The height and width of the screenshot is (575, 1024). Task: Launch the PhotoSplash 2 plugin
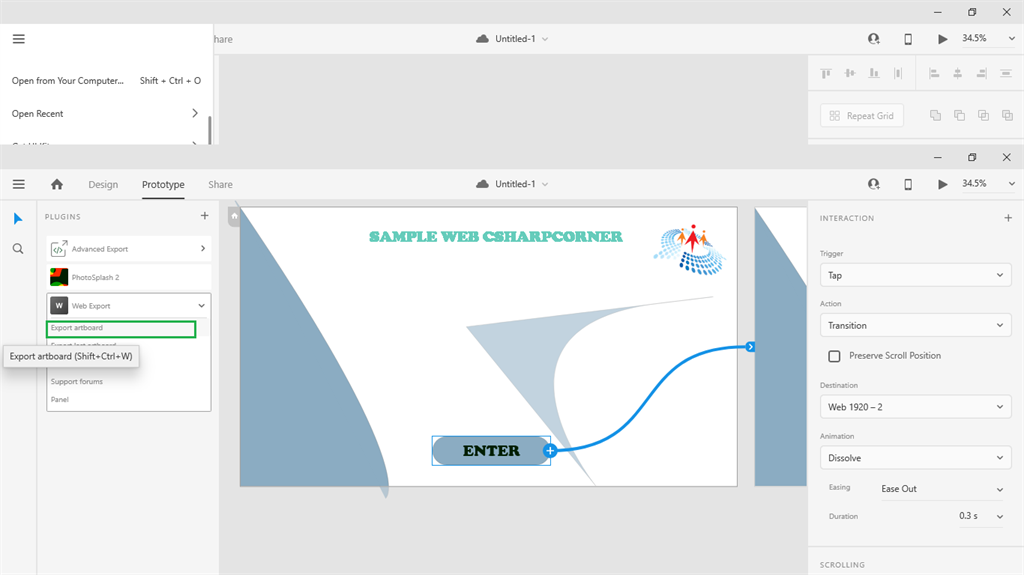click(129, 277)
